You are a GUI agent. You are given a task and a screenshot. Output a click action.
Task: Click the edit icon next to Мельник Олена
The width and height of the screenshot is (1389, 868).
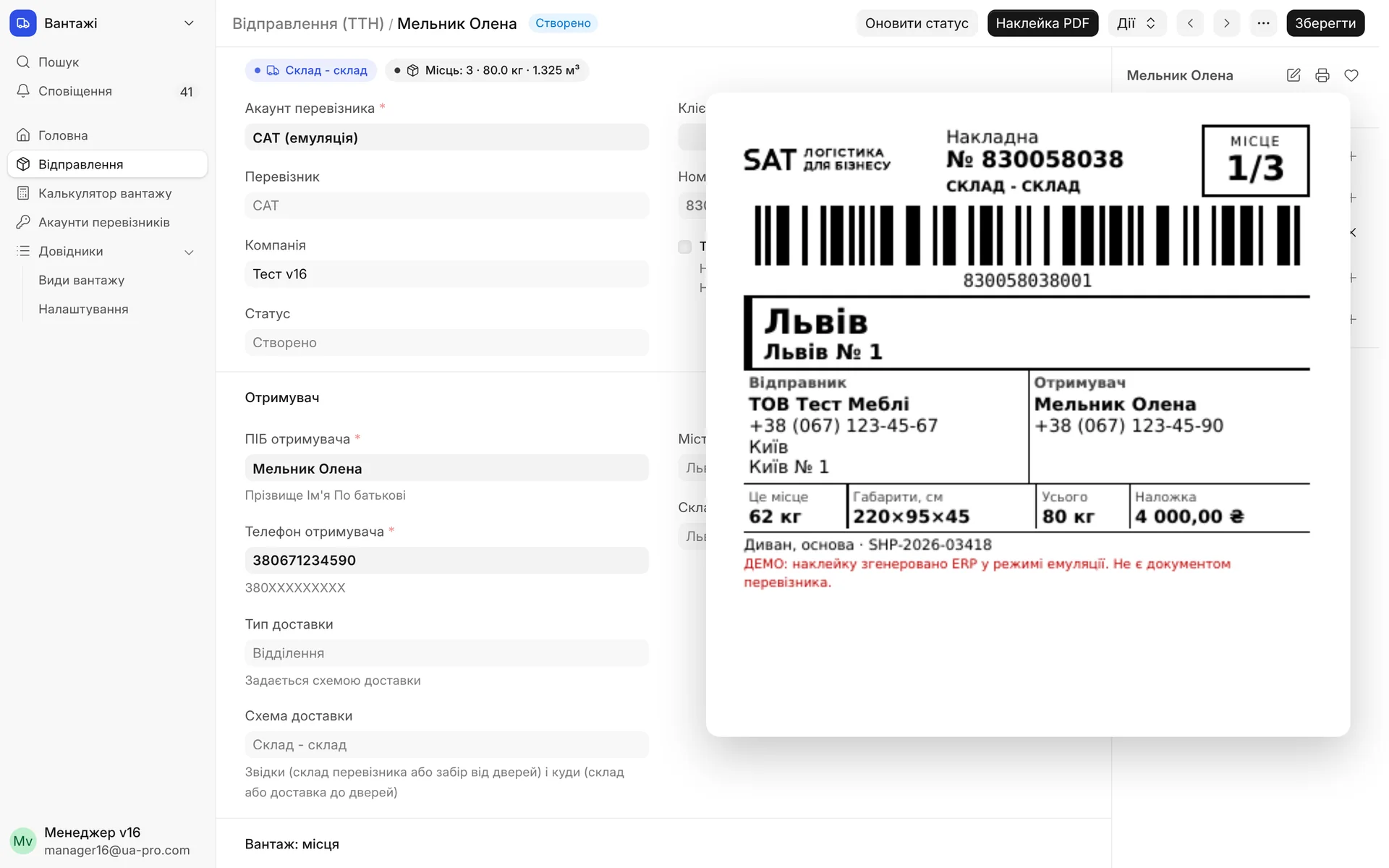1294,75
